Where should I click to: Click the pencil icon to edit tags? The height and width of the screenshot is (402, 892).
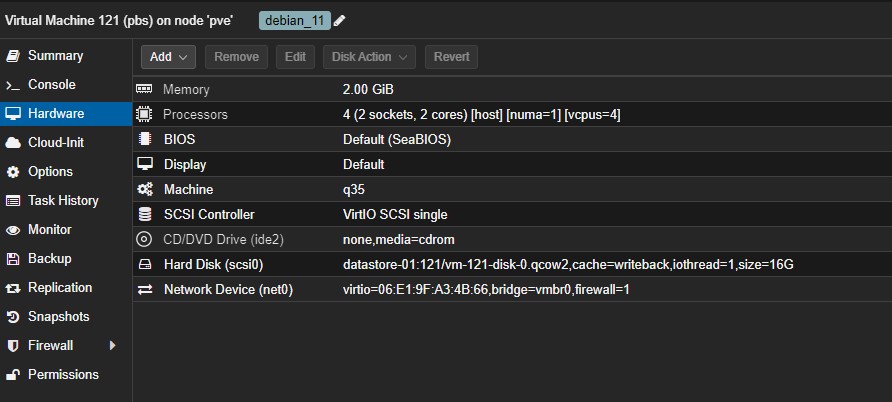(340, 21)
